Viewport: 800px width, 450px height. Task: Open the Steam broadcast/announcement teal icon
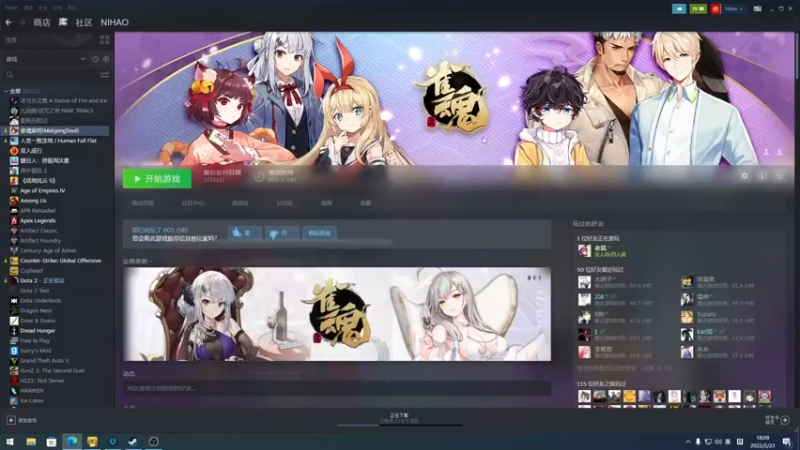coord(679,9)
